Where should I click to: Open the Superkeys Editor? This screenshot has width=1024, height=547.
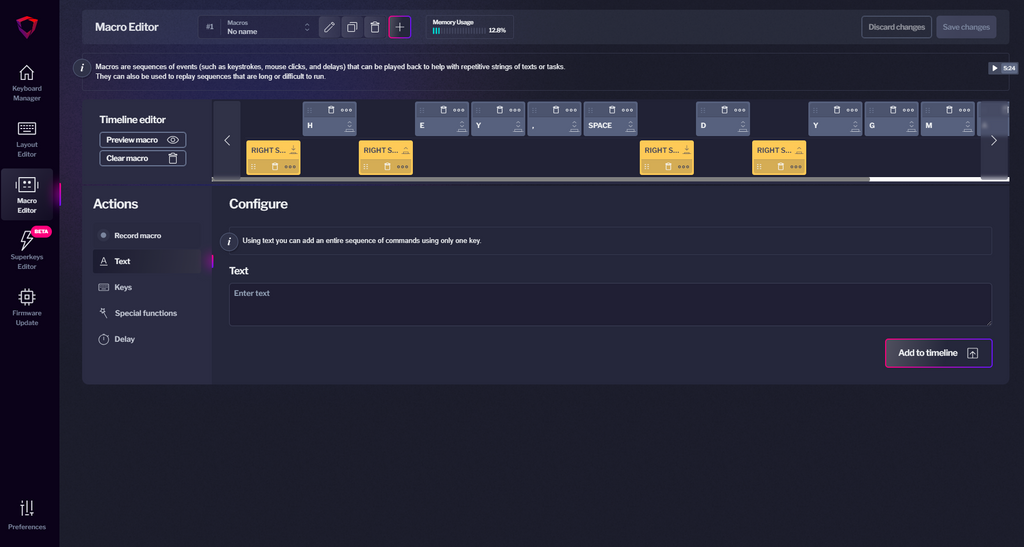tap(27, 250)
